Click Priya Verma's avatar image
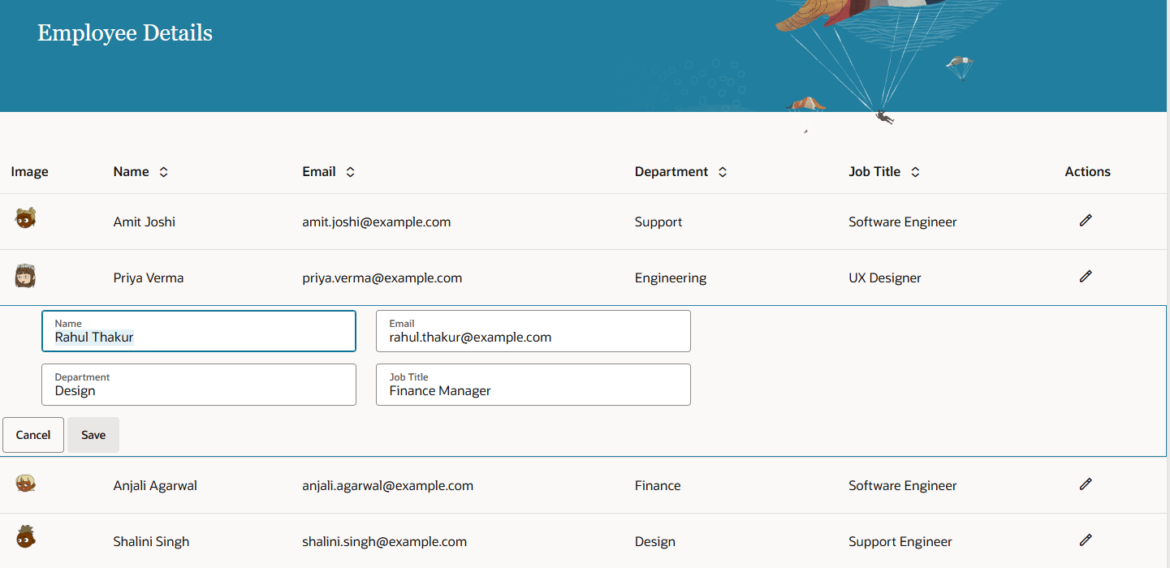This screenshot has height=568, width=1170. coord(25,276)
